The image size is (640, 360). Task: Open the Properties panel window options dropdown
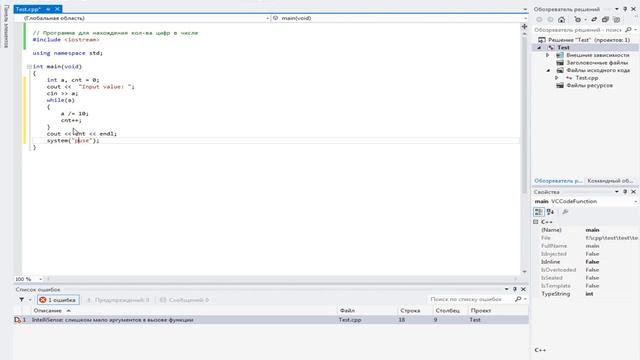[617, 191]
